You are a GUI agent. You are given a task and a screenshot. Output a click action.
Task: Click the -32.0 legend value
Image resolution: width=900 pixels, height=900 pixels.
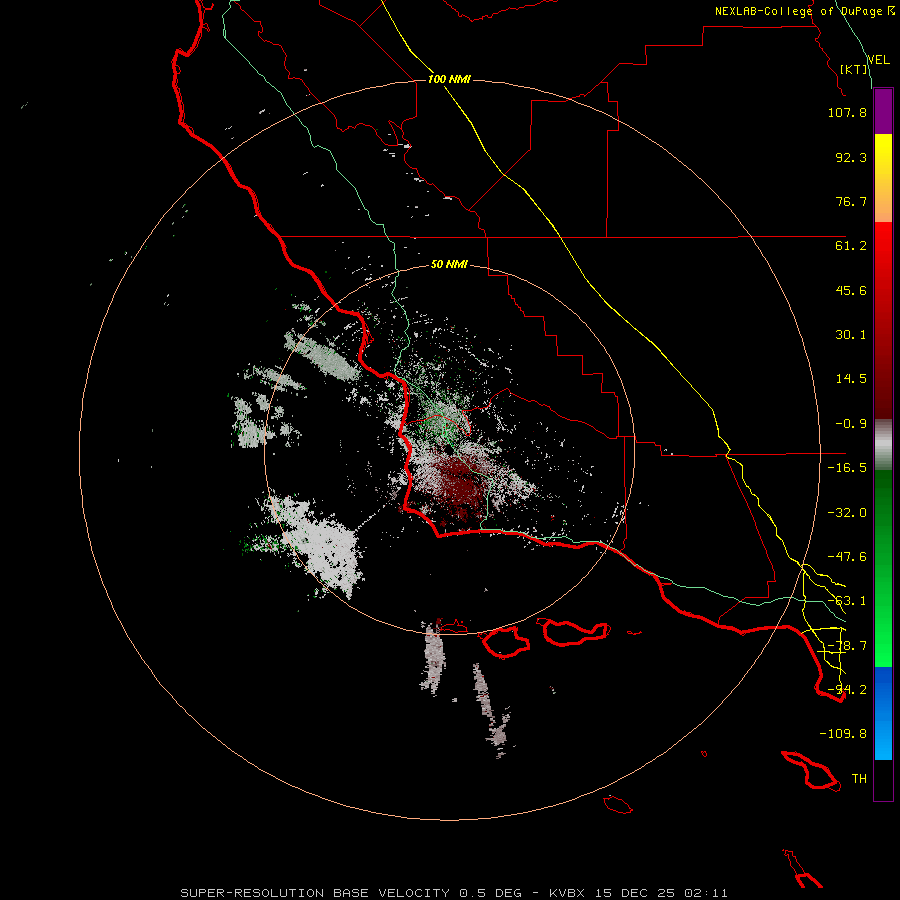point(847,513)
